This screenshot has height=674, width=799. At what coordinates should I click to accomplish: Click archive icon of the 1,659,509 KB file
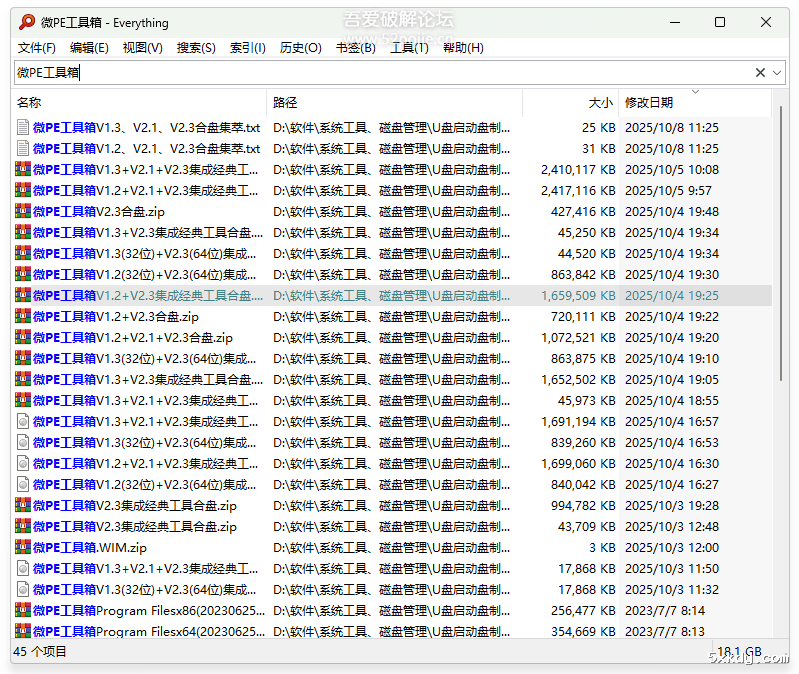23,295
